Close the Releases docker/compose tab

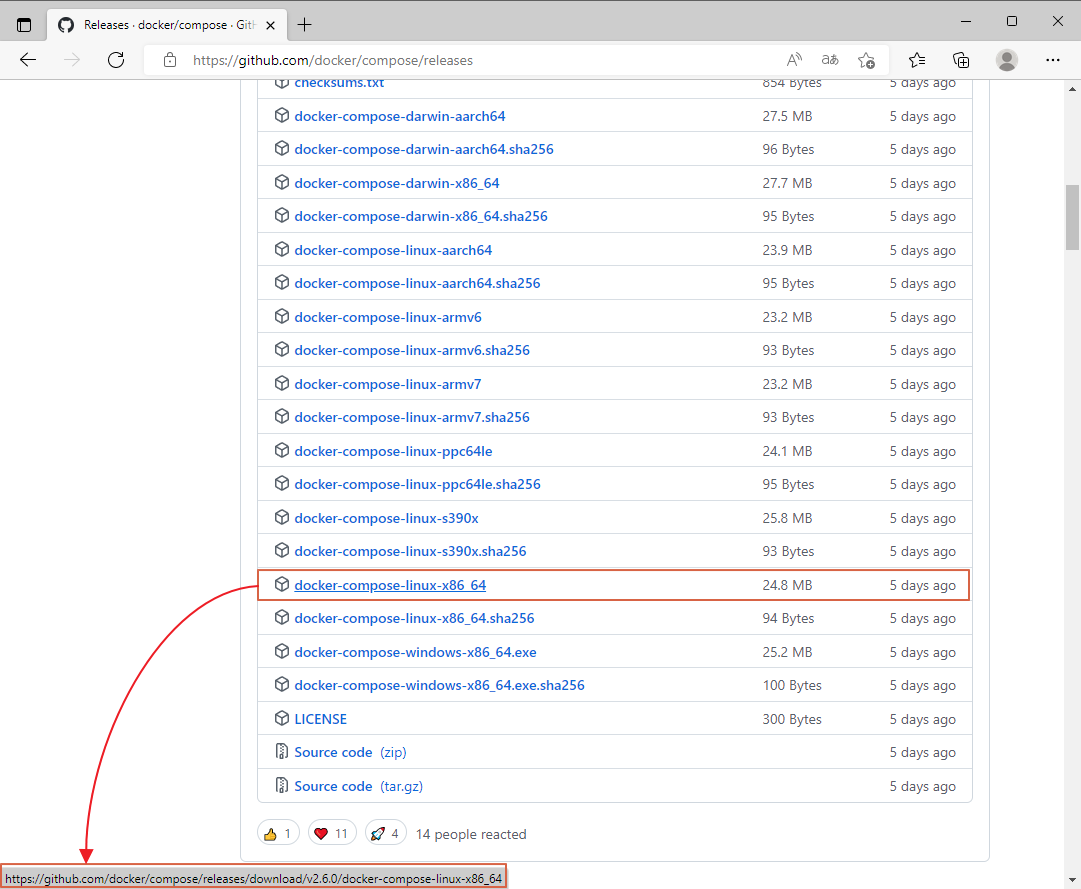pos(270,25)
